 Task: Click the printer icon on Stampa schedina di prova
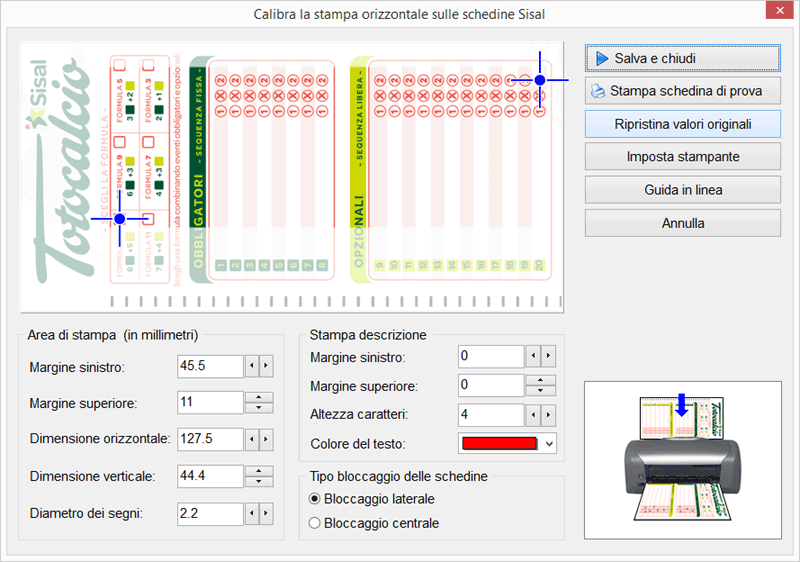598,92
